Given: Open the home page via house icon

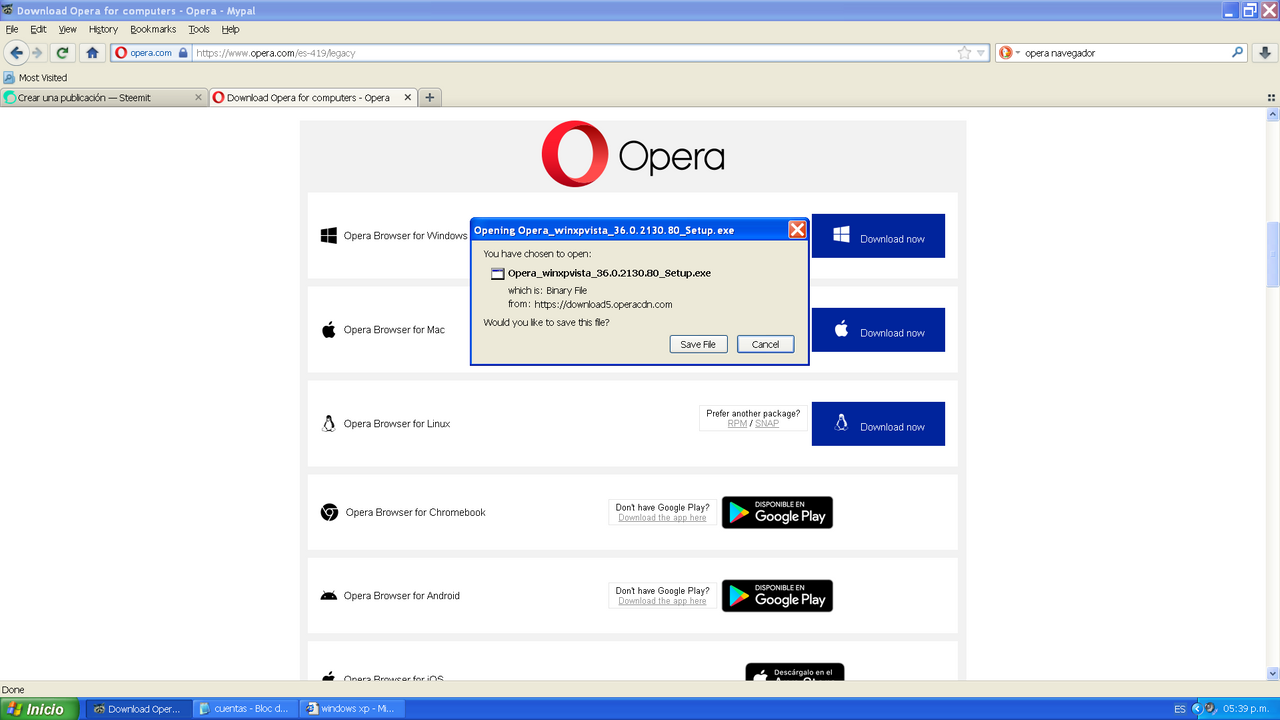Looking at the screenshot, I should pyautogui.click(x=92, y=53).
